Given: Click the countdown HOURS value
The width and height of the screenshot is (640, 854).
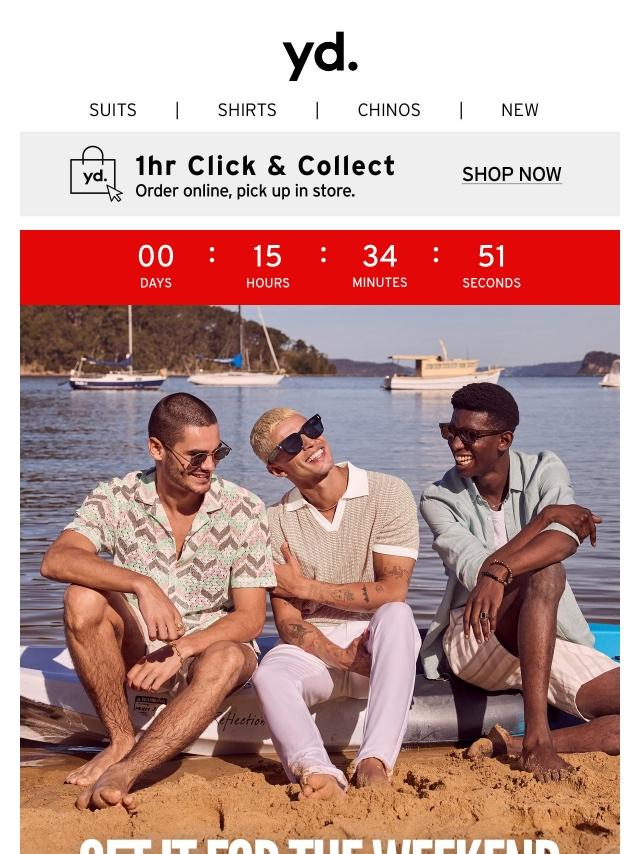Looking at the screenshot, I should 267,256.
